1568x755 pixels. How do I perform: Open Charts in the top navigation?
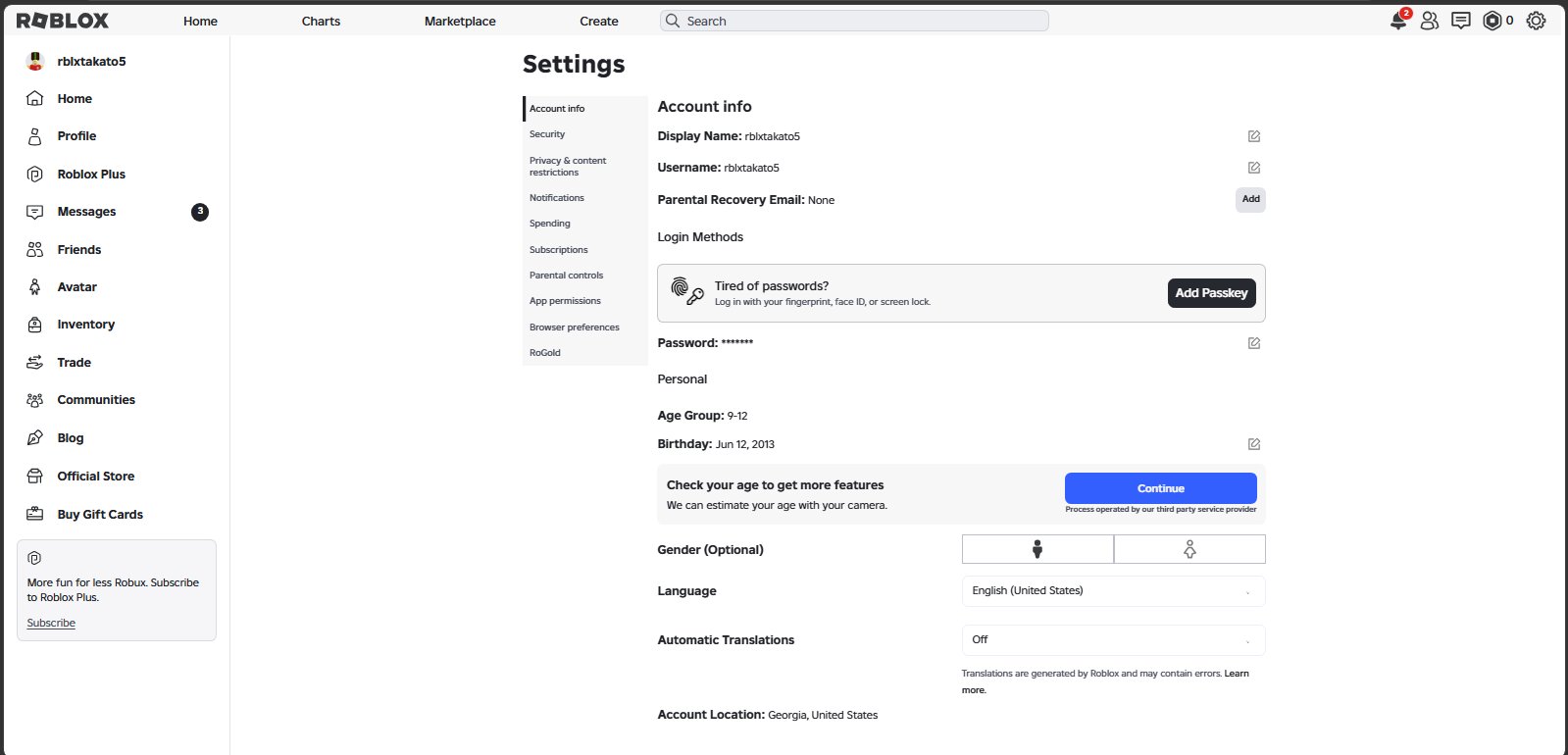pos(321,21)
